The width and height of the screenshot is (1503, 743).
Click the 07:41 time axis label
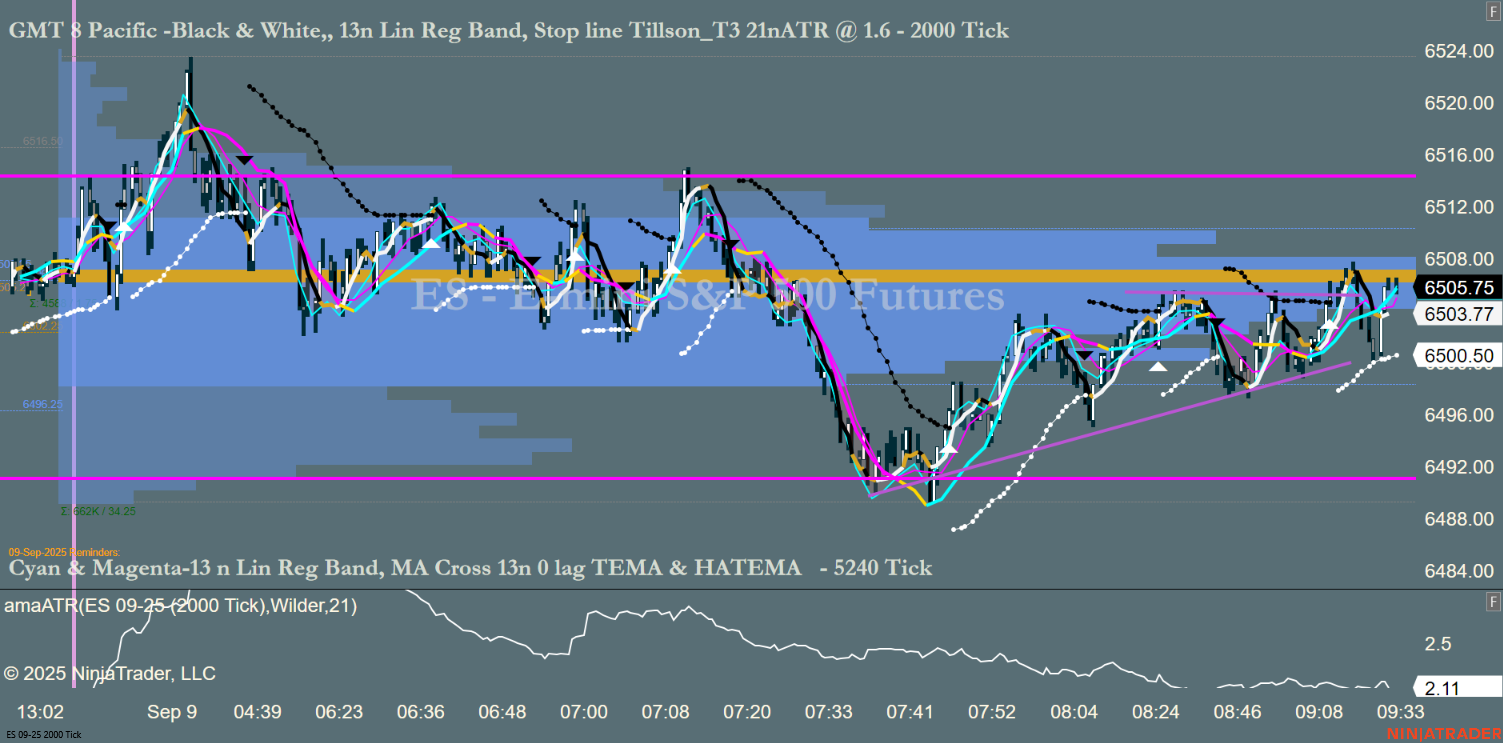coord(910,712)
